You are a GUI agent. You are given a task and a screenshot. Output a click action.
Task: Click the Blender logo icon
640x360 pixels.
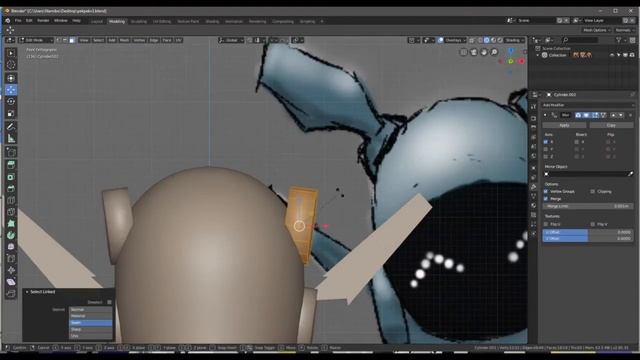(x=7, y=20)
